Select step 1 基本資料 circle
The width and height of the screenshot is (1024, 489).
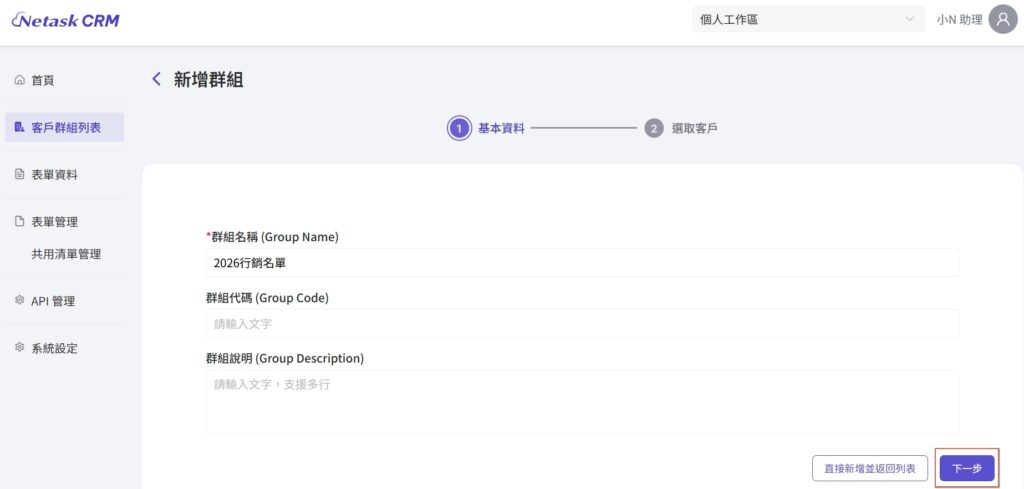[459, 129]
